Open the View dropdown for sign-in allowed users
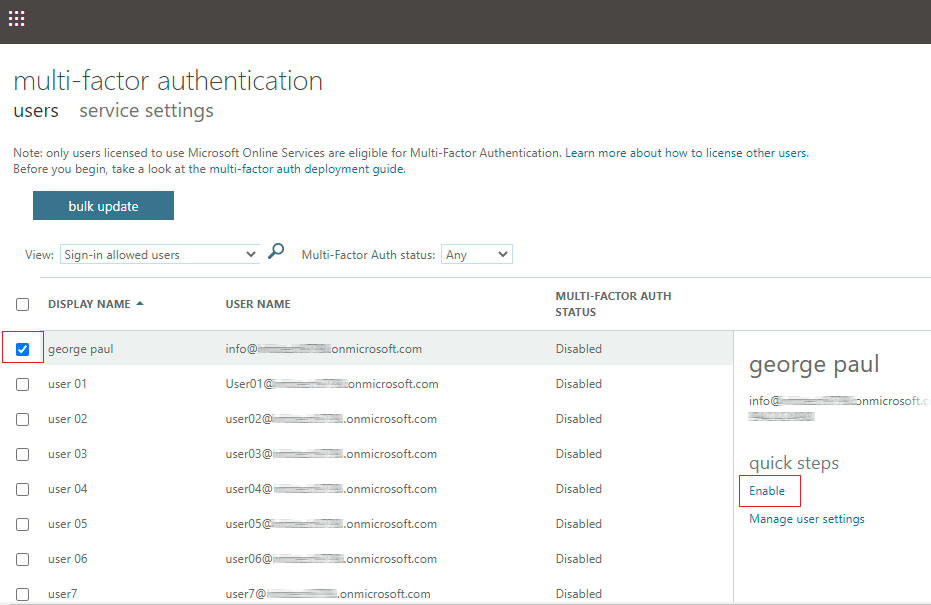Image resolution: width=931 pixels, height=605 pixels. pos(160,255)
